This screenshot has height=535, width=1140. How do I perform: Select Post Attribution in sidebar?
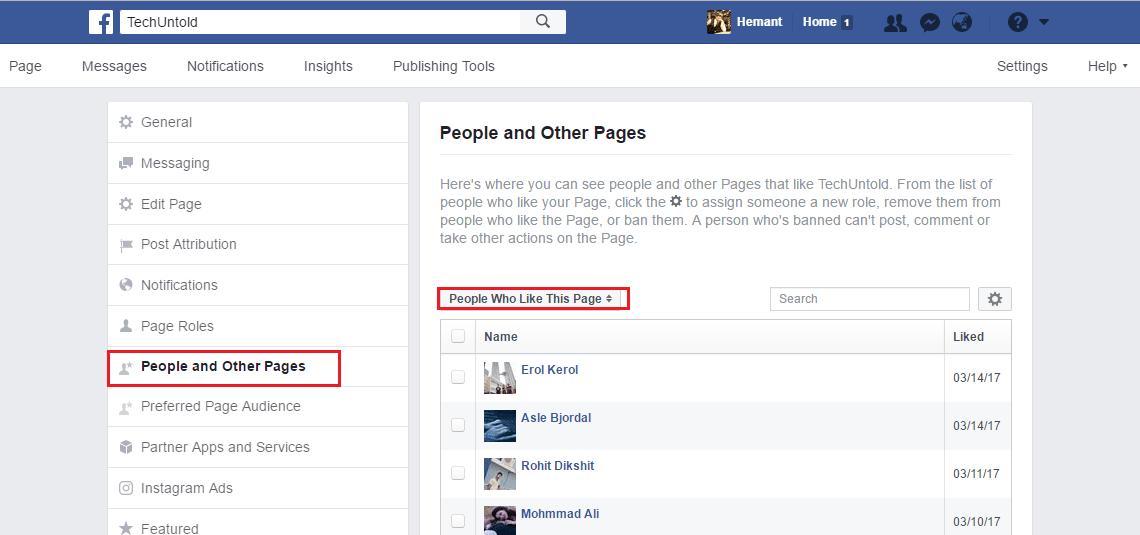tap(258, 244)
